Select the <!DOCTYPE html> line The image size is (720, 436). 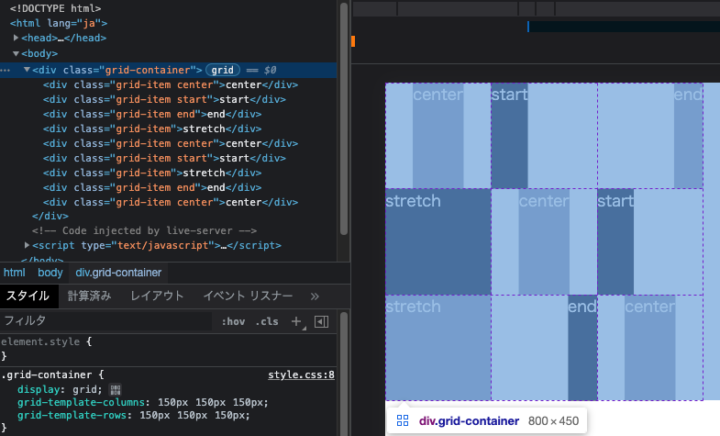(x=56, y=8)
